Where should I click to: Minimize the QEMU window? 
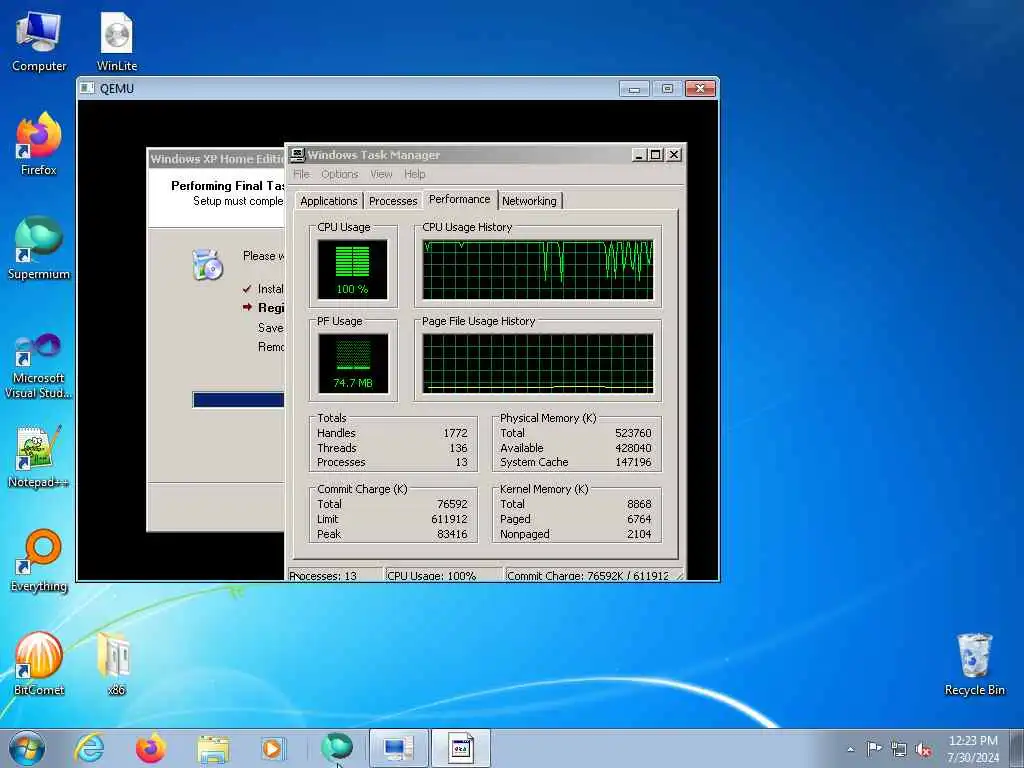tap(634, 88)
